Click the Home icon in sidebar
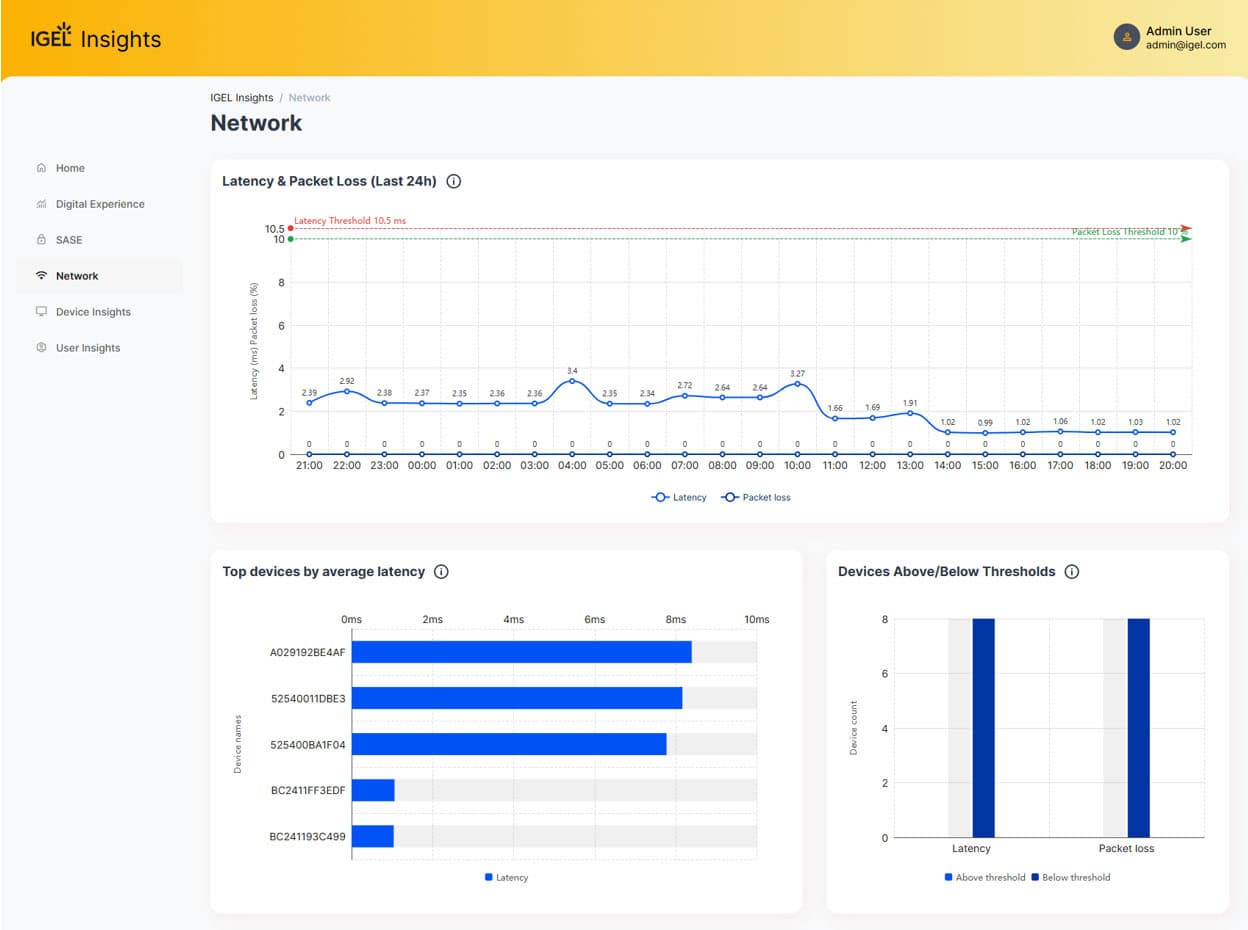The image size is (1248, 930). click(x=41, y=168)
